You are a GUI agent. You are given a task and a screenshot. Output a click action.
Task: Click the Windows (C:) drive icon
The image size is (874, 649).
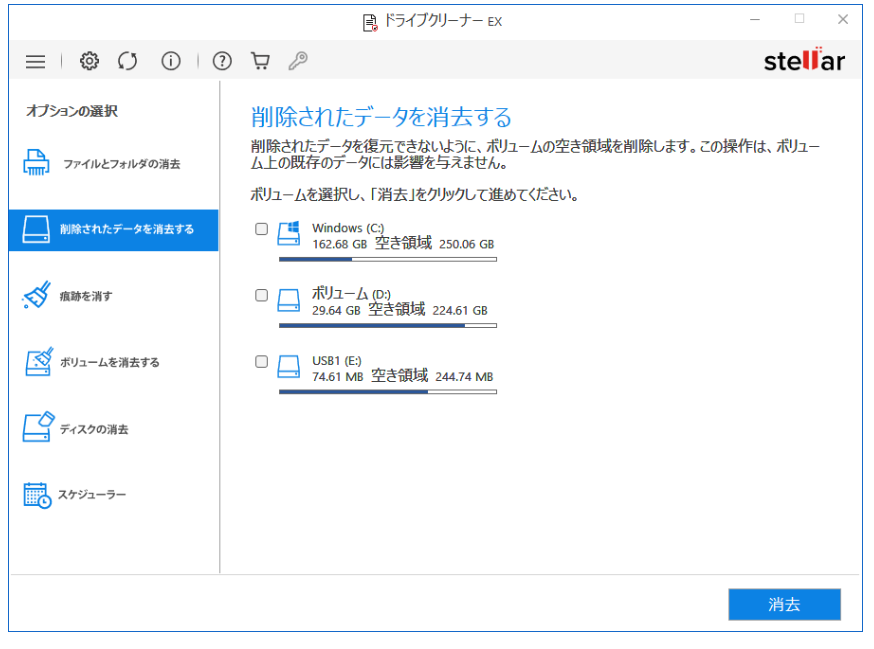pyautogui.click(x=289, y=234)
